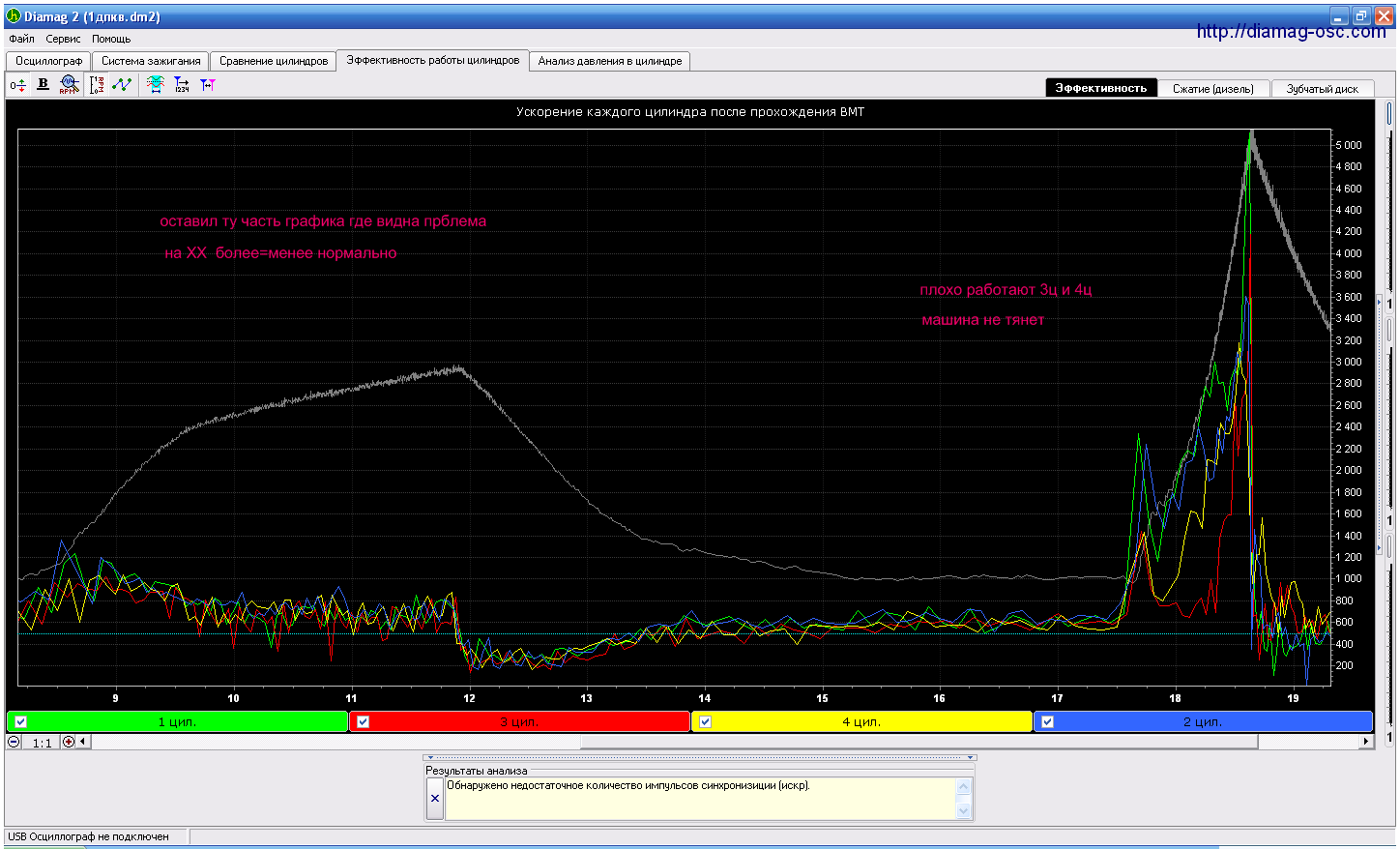Select the Эффективность sub-tab
The width and height of the screenshot is (1400, 849).
click(1101, 87)
